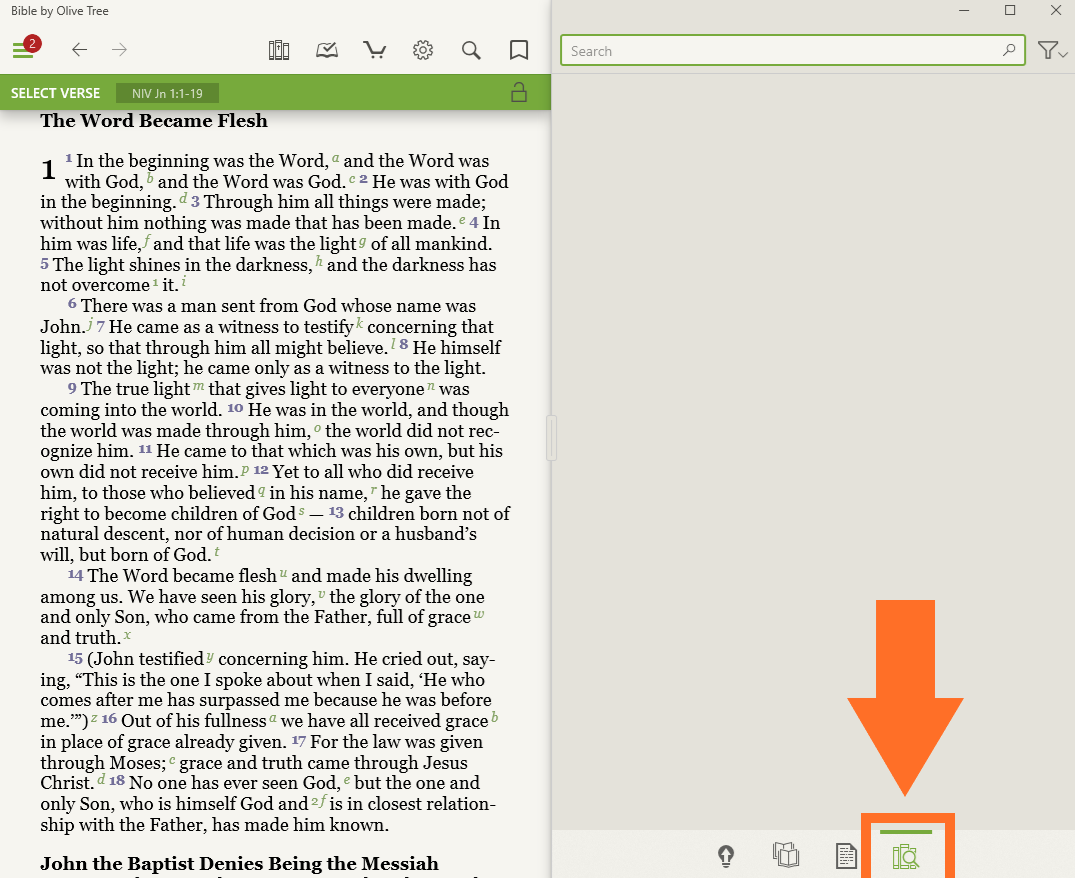Switch to the Resource Guide lightbulb tab
Screen dimensions: 1075x878
[727, 856]
